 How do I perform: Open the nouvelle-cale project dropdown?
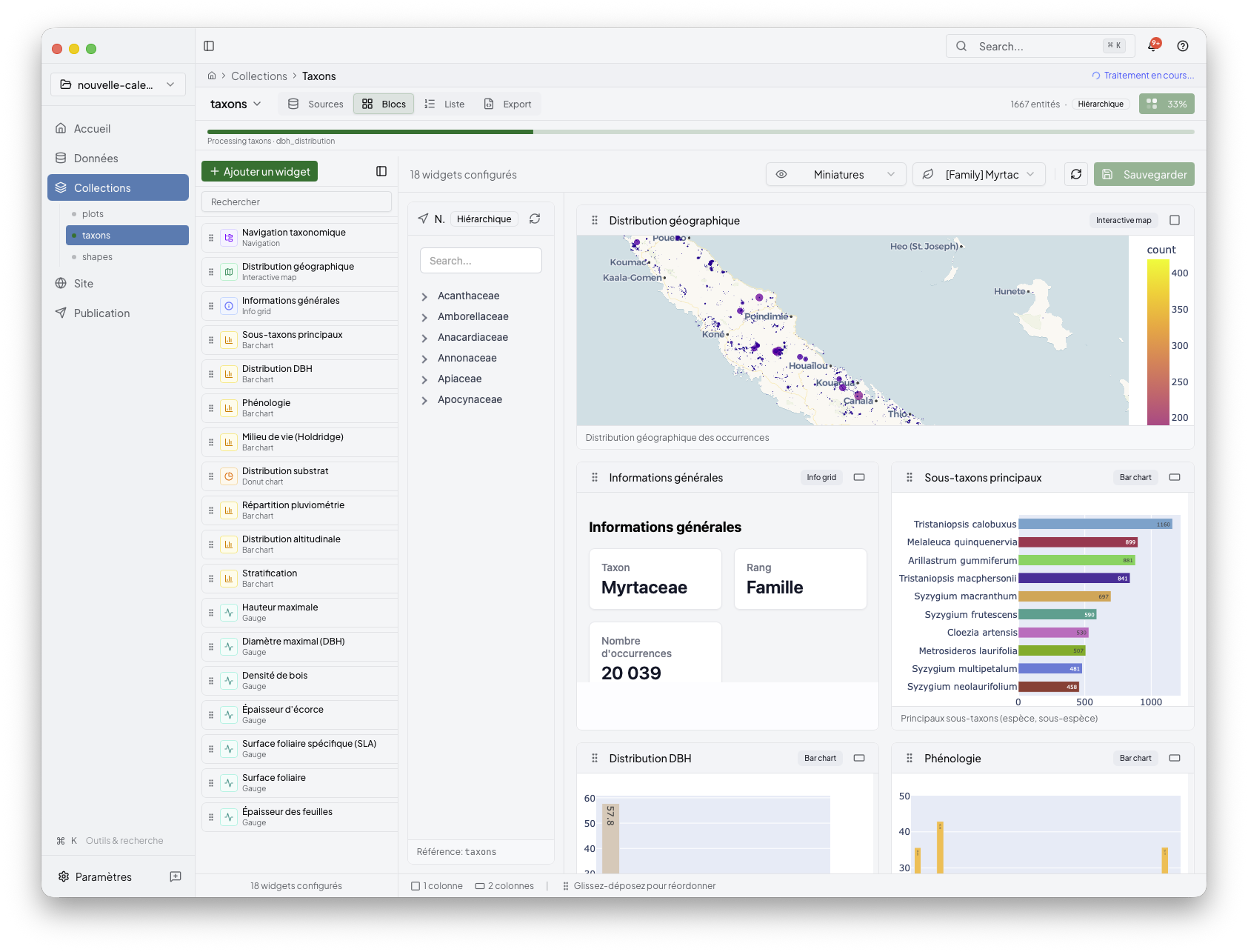point(118,84)
